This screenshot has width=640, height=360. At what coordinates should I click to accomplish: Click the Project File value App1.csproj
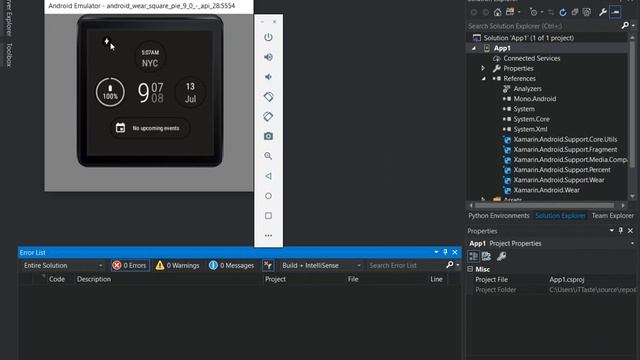tap(567, 280)
